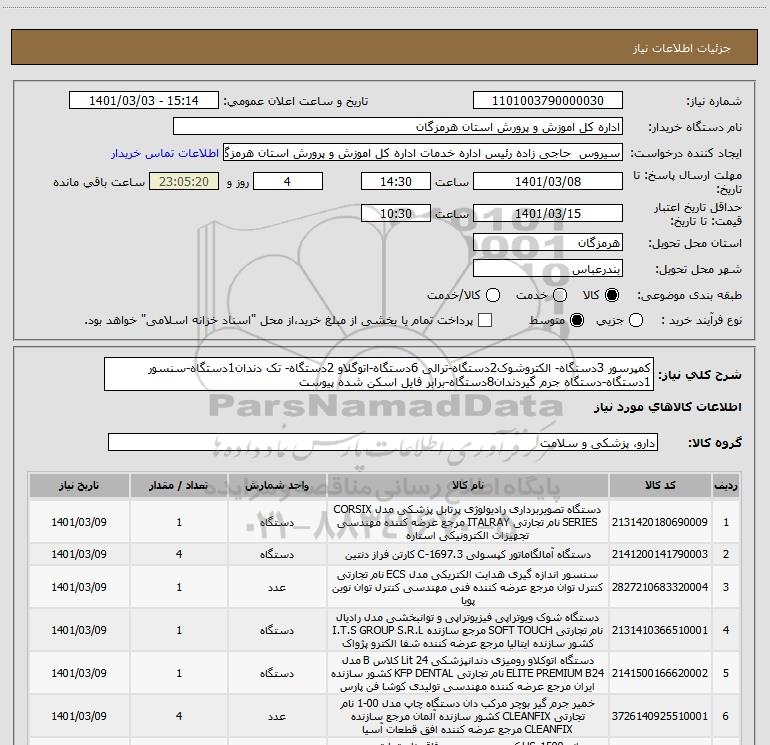The height and width of the screenshot is (745, 770).
Task: Click the تعداد / مقدار column header
Action: (179, 486)
